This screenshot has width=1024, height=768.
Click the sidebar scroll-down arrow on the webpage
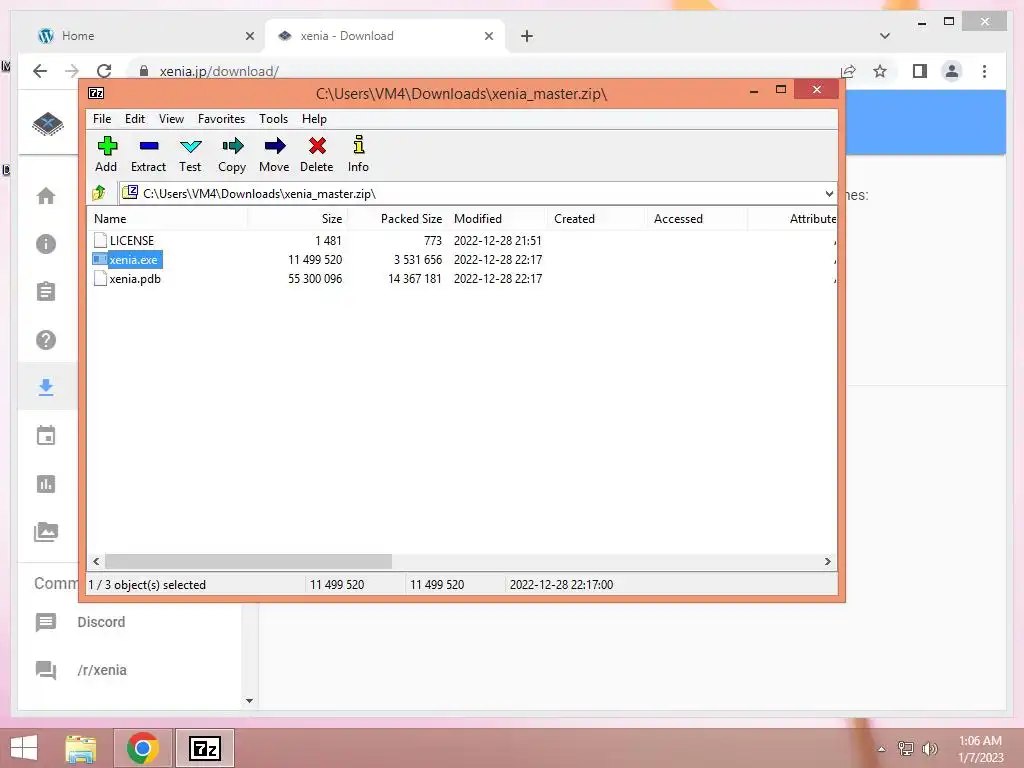249,701
